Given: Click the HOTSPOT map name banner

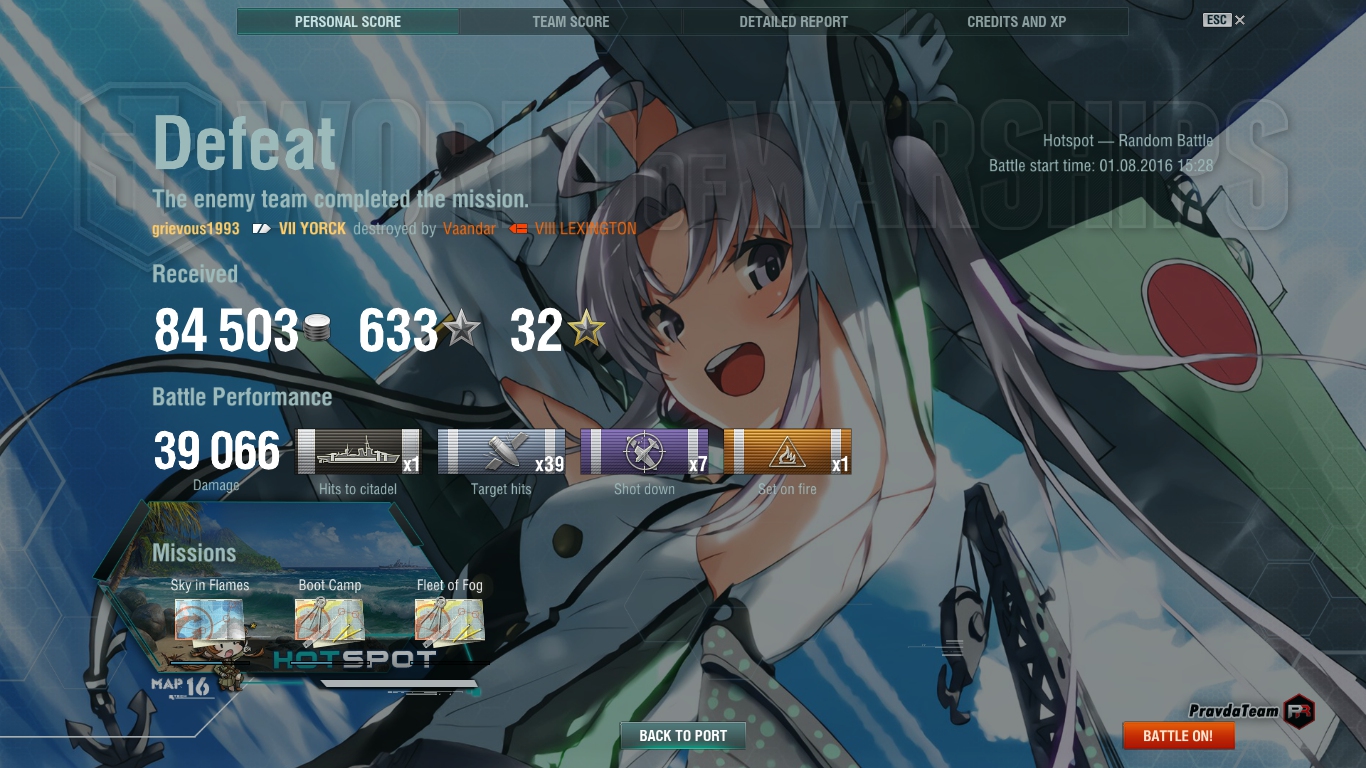Looking at the screenshot, I should [355, 659].
